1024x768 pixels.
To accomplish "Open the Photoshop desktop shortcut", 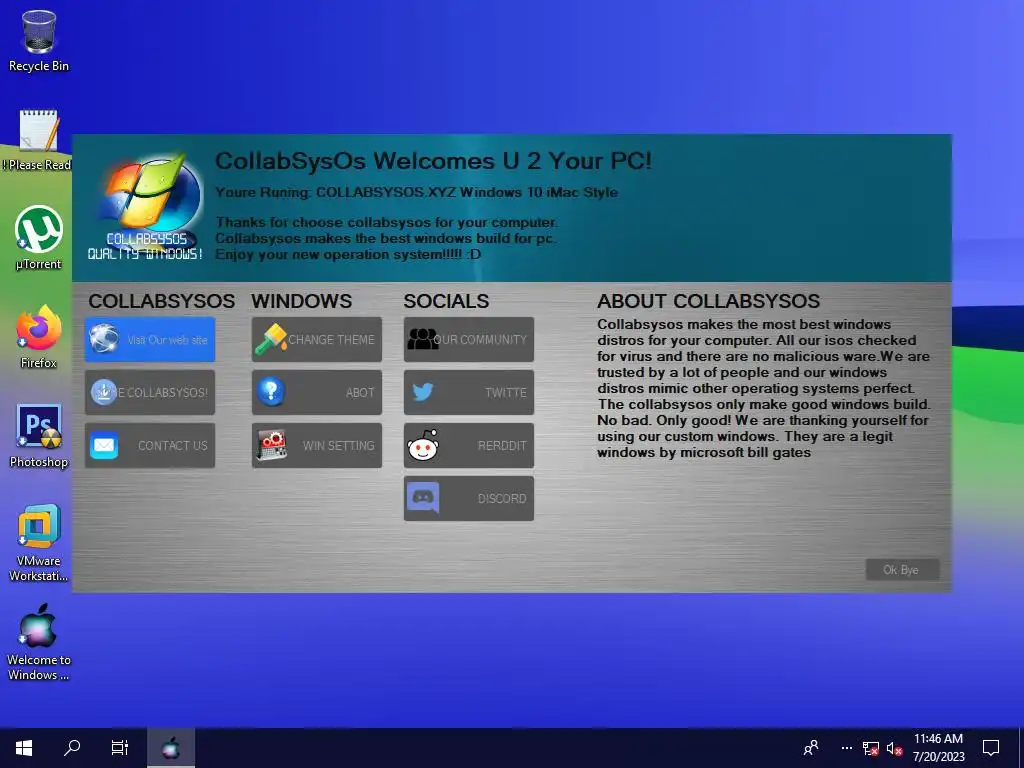I will point(39,436).
